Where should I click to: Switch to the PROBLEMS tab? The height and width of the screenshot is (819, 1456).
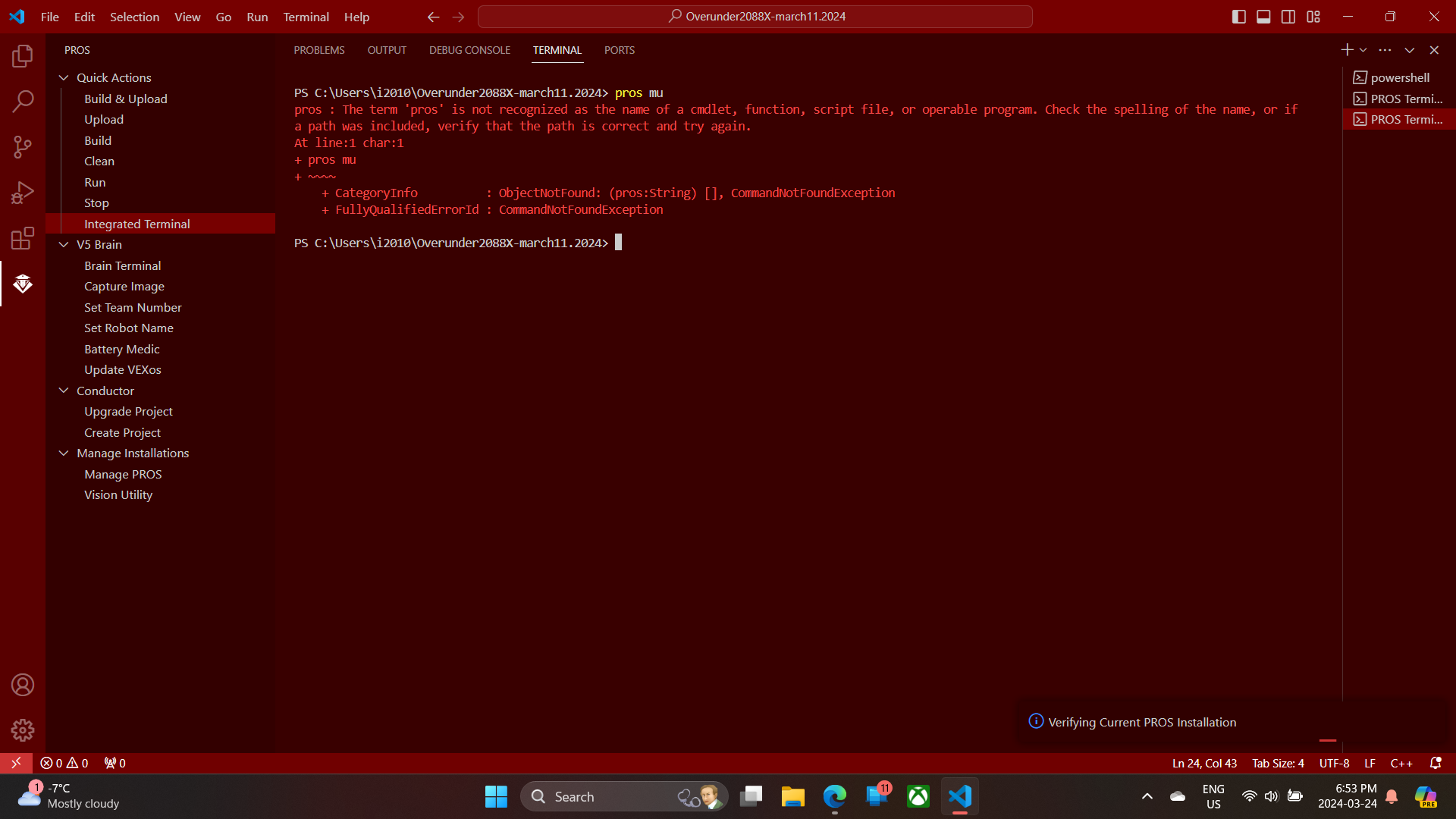(x=319, y=50)
